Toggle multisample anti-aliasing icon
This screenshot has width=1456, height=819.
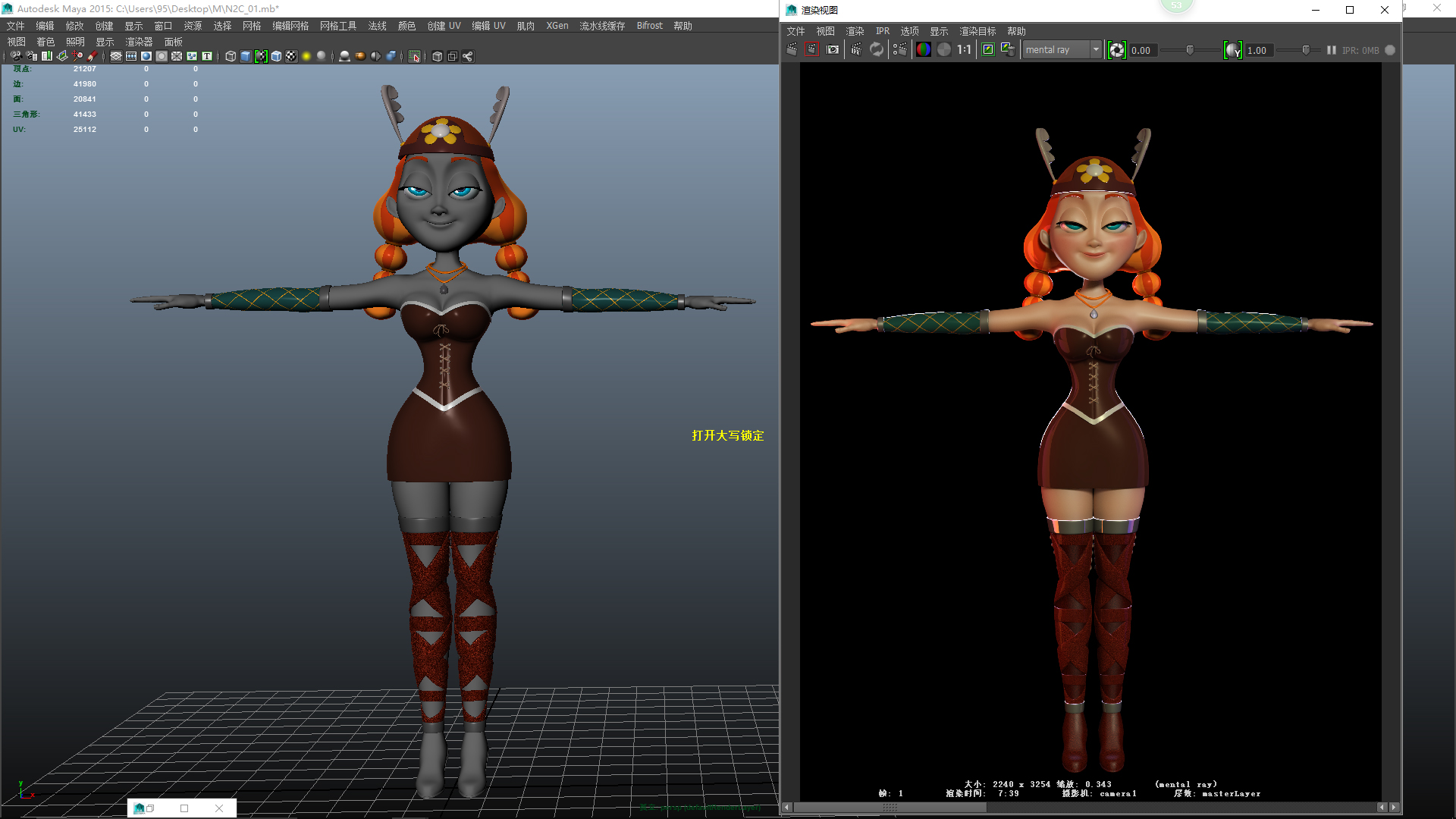pyautogui.click(x=375, y=56)
